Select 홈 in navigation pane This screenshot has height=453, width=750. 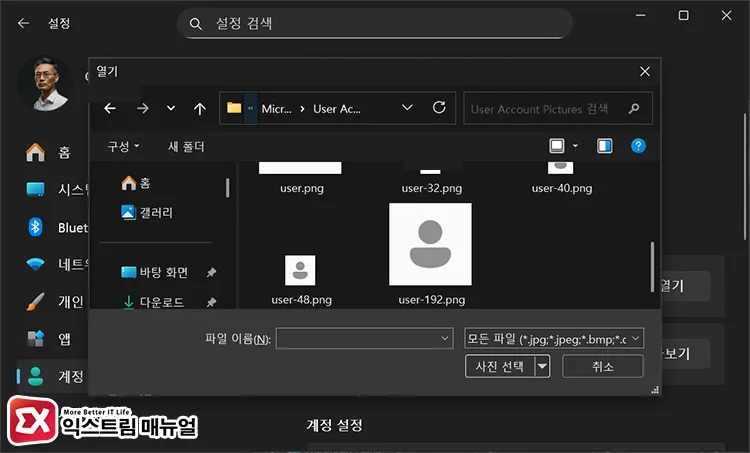coord(136,183)
